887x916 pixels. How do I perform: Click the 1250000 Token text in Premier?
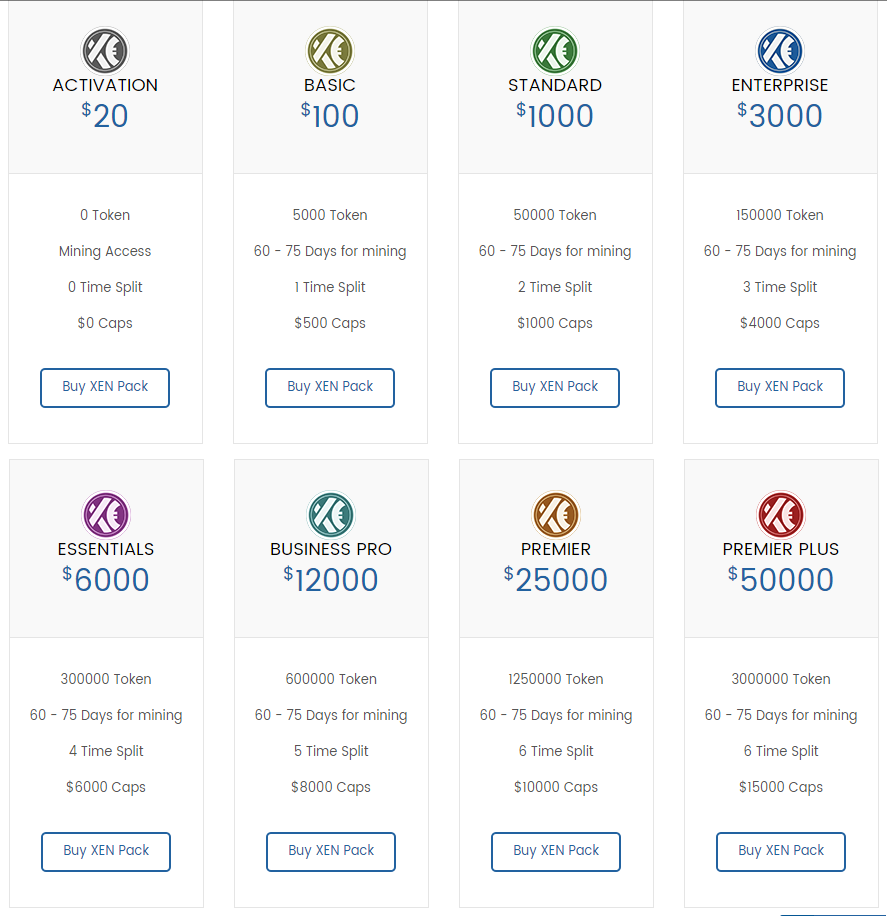(x=556, y=679)
